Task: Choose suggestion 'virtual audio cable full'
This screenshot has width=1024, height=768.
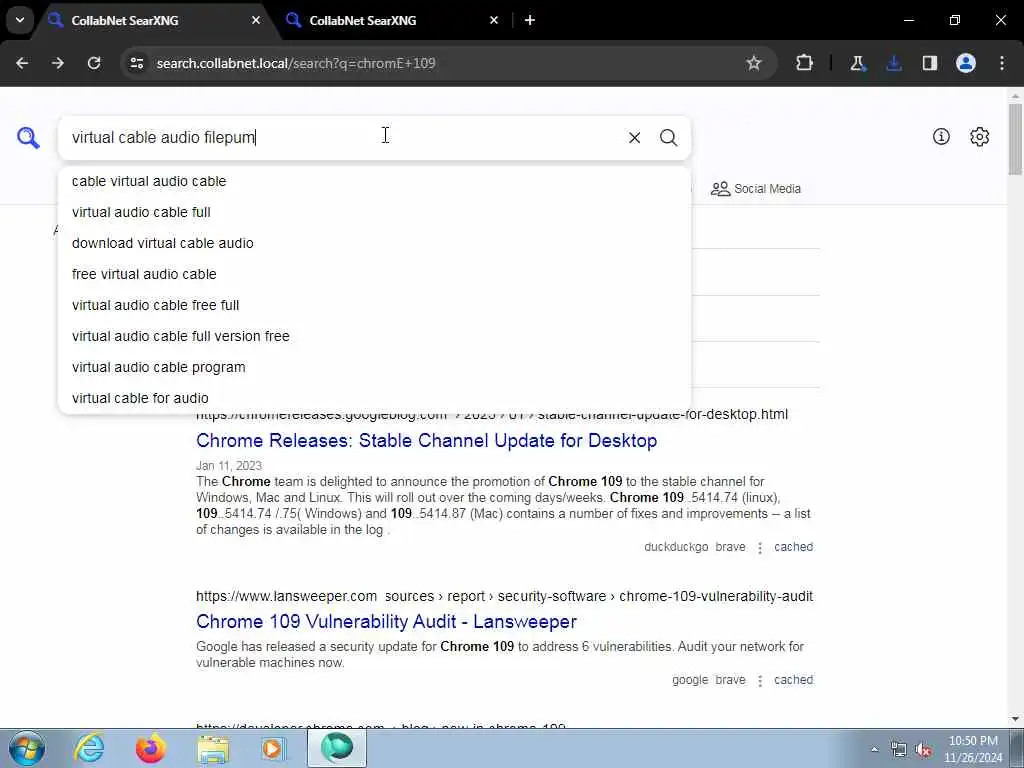Action: click(x=374, y=212)
